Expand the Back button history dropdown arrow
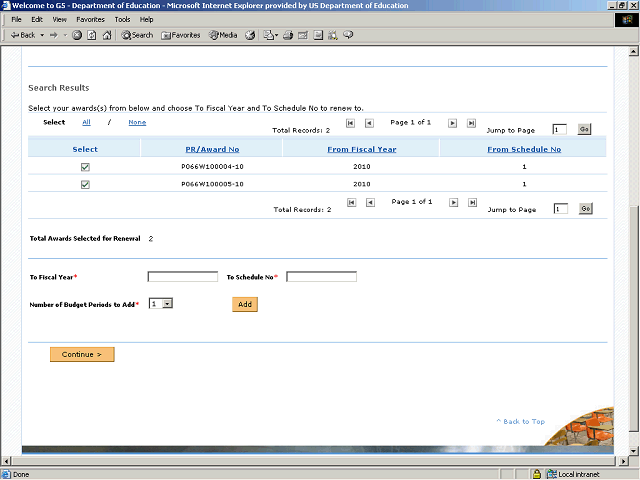The height and width of the screenshot is (480, 640). tap(40, 35)
